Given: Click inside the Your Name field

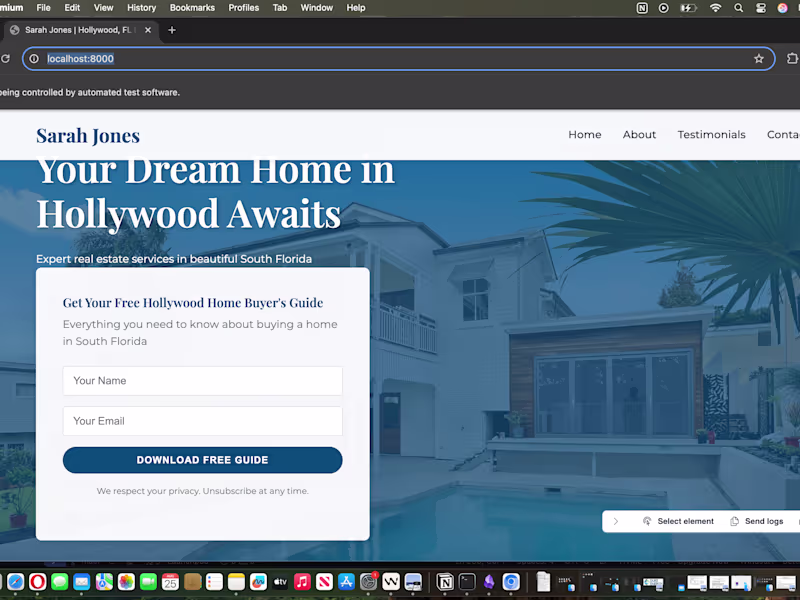Looking at the screenshot, I should point(202,381).
